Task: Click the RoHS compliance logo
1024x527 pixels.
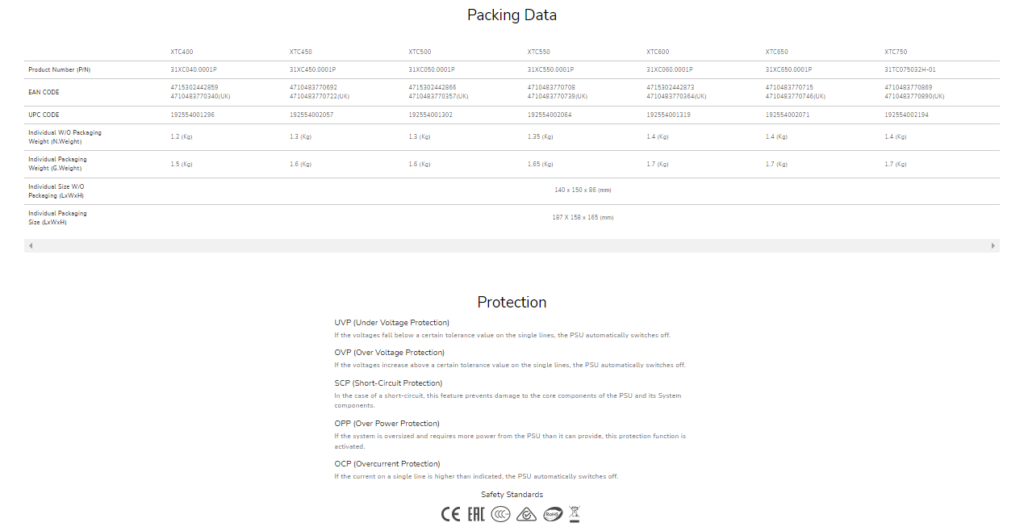Action: [551, 514]
